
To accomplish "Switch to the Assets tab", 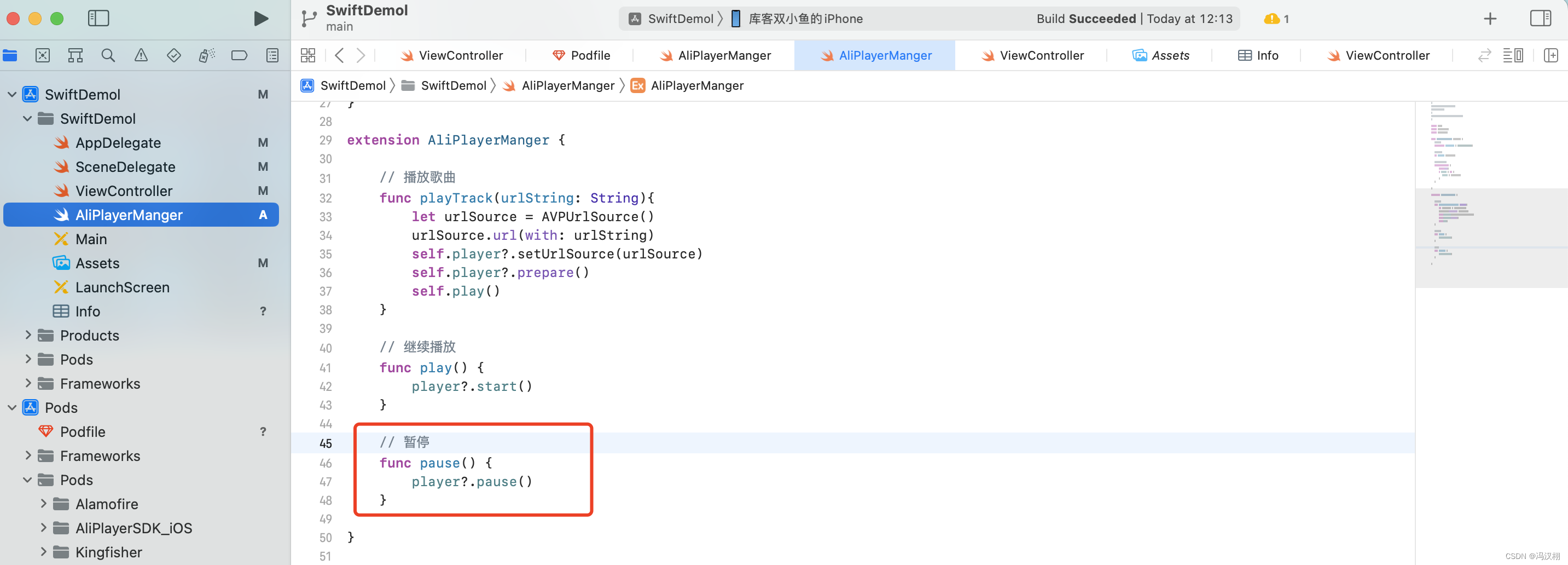I will (x=1161, y=55).
